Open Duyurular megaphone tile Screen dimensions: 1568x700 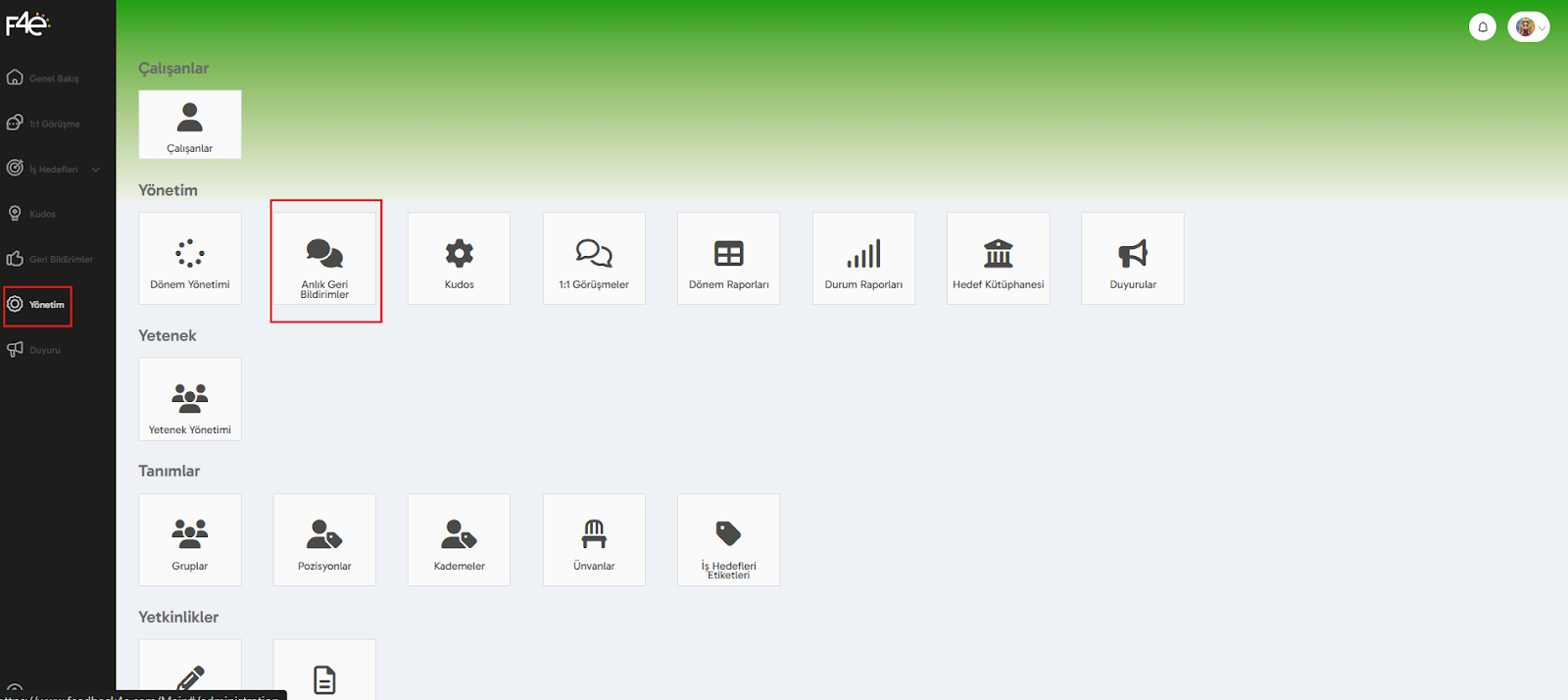tap(1133, 258)
